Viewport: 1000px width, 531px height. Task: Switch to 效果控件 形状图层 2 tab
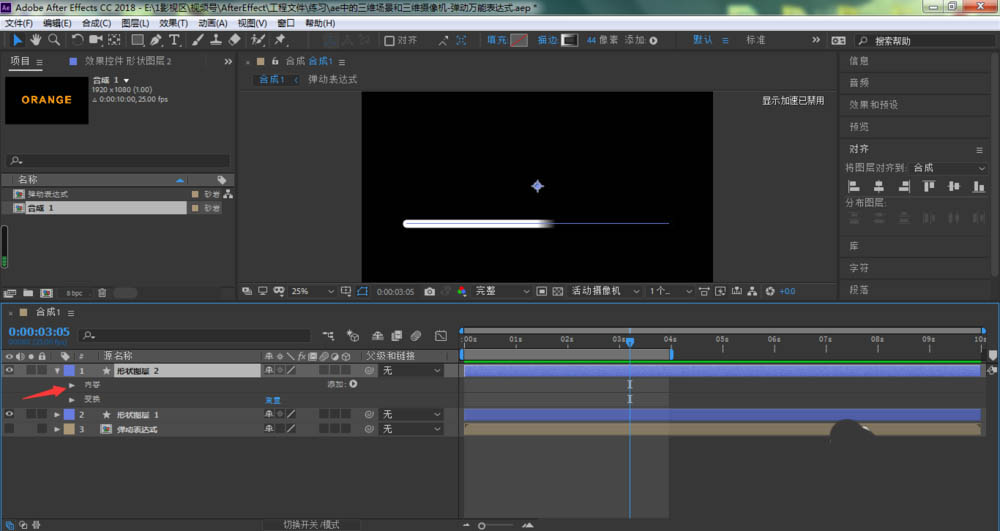pos(127,61)
